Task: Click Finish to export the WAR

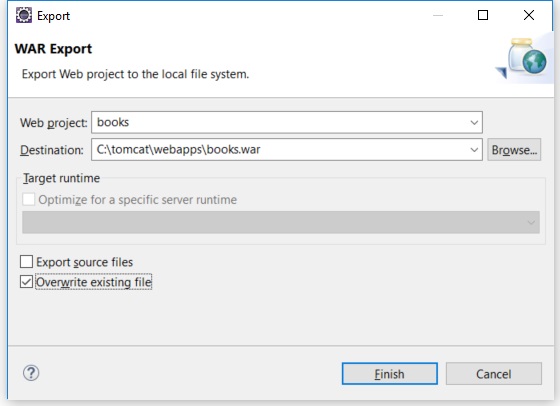Action: (390, 374)
